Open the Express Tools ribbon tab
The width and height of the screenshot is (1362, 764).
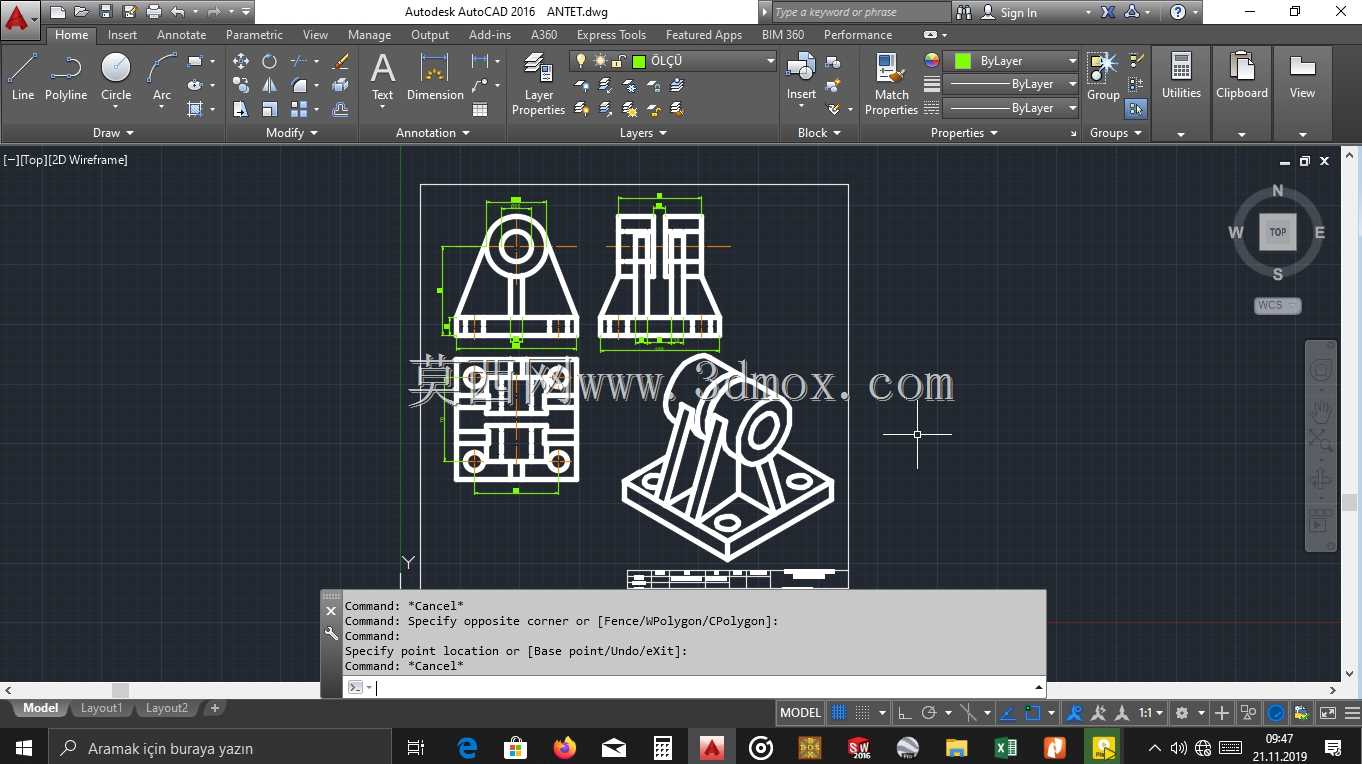pos(611,35)
